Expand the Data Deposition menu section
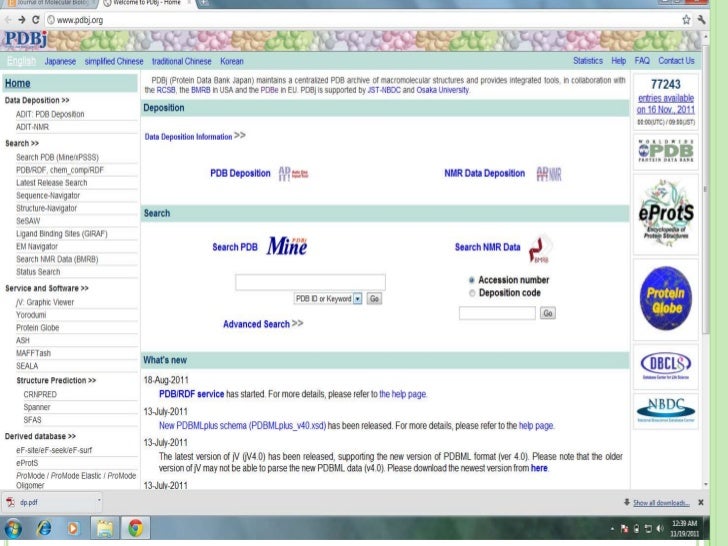Screen dimensions: 728x546 coord(37,100)
